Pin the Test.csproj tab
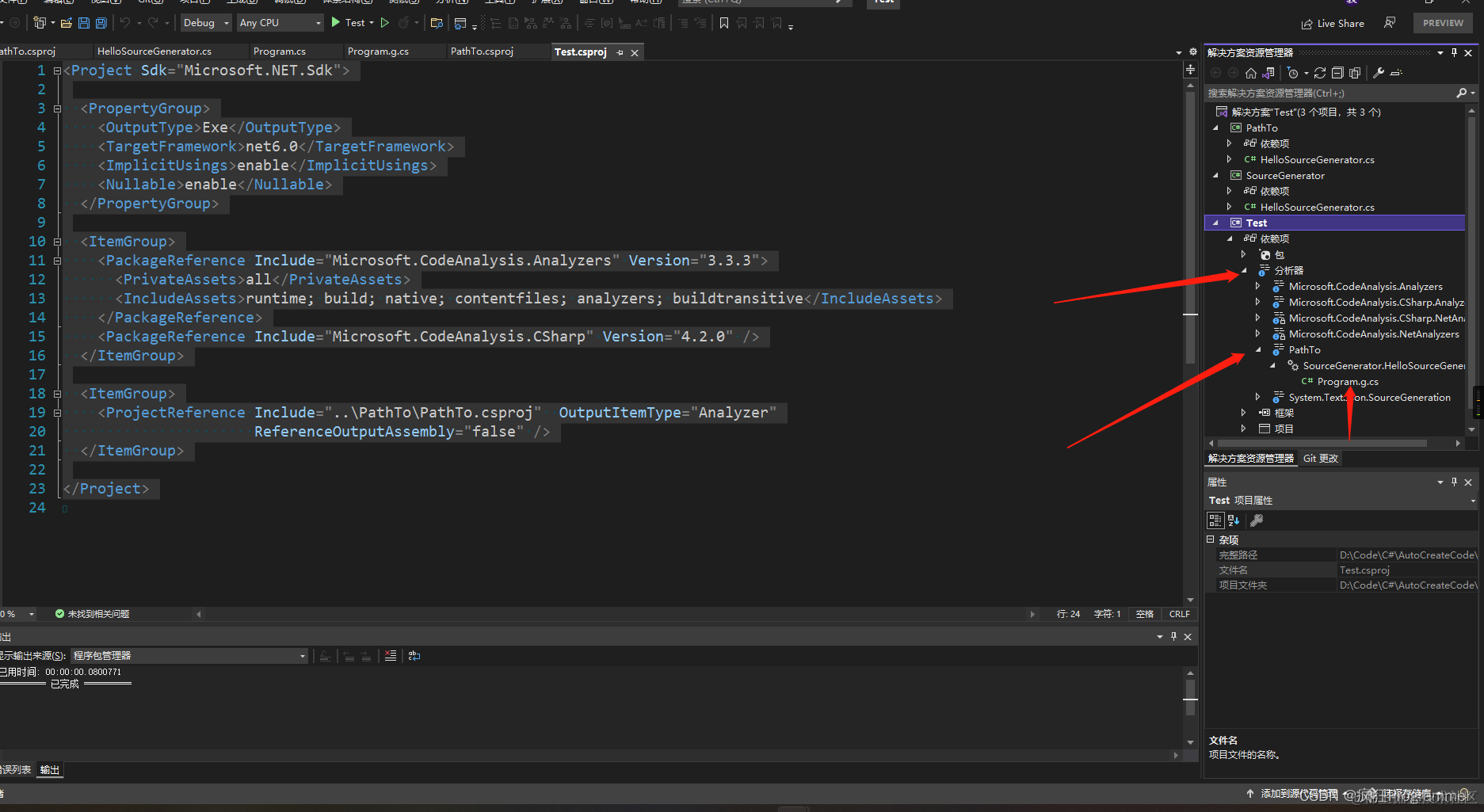 [620, 53]
